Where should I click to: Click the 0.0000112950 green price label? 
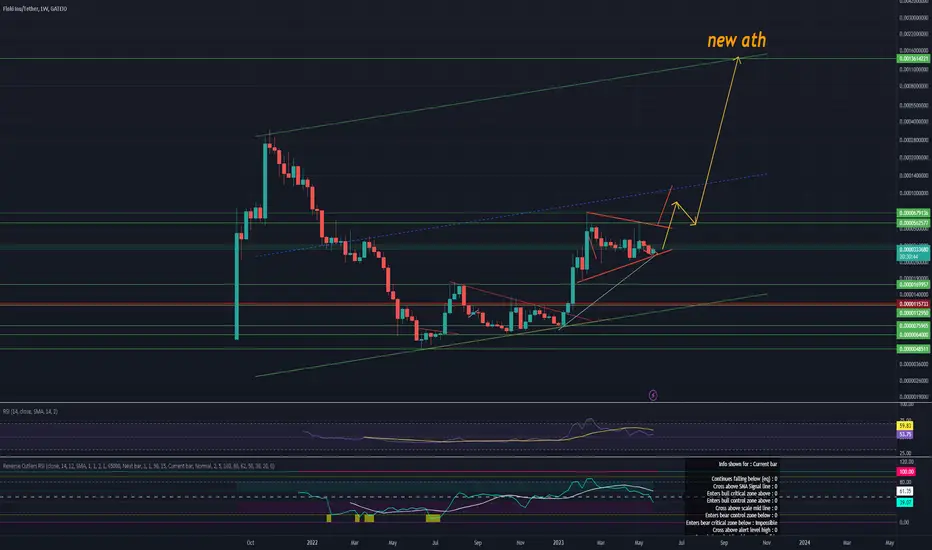(x=913, y=313)
